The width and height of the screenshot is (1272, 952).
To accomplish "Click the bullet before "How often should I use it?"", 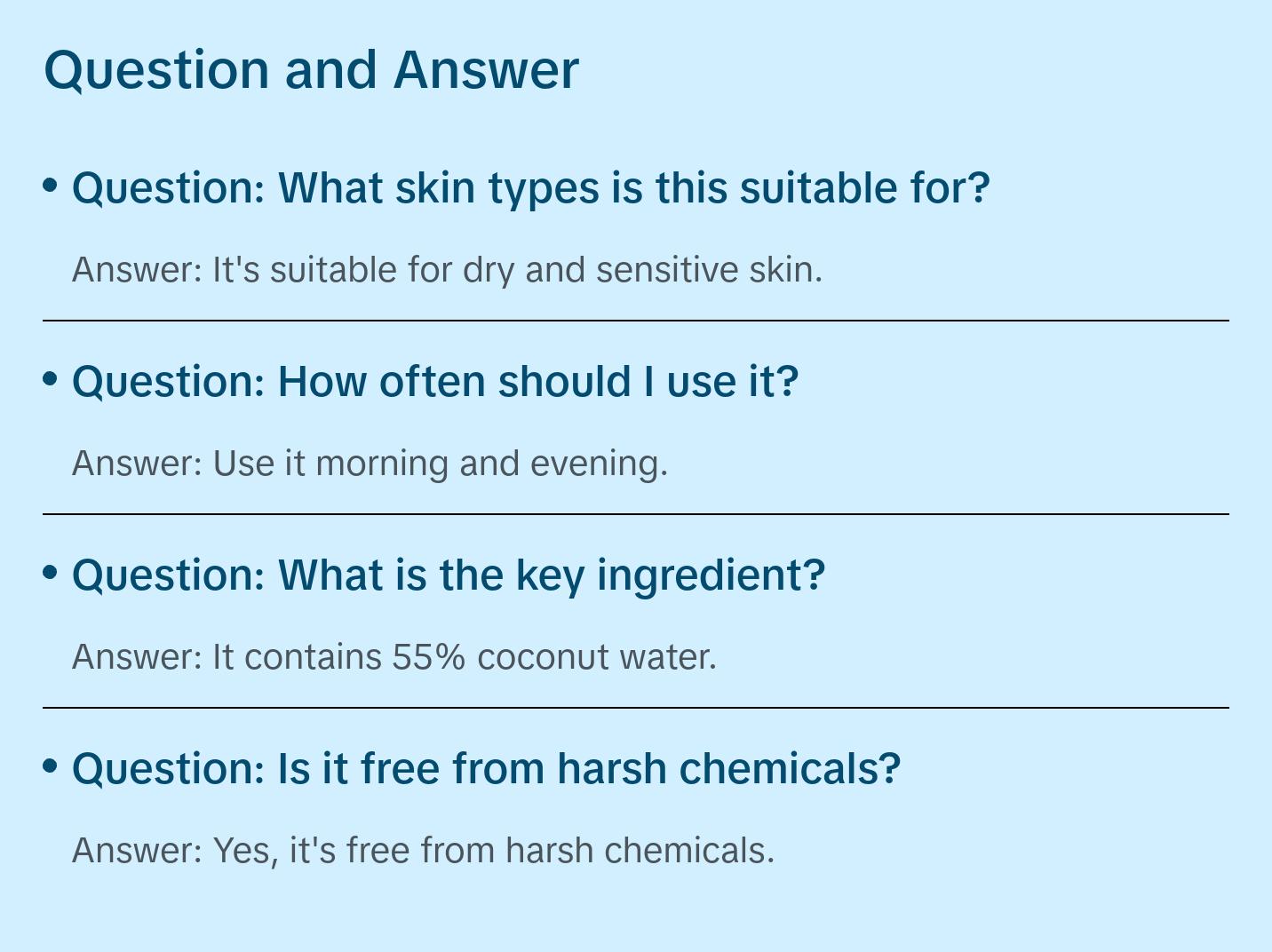I will (51, 378).
